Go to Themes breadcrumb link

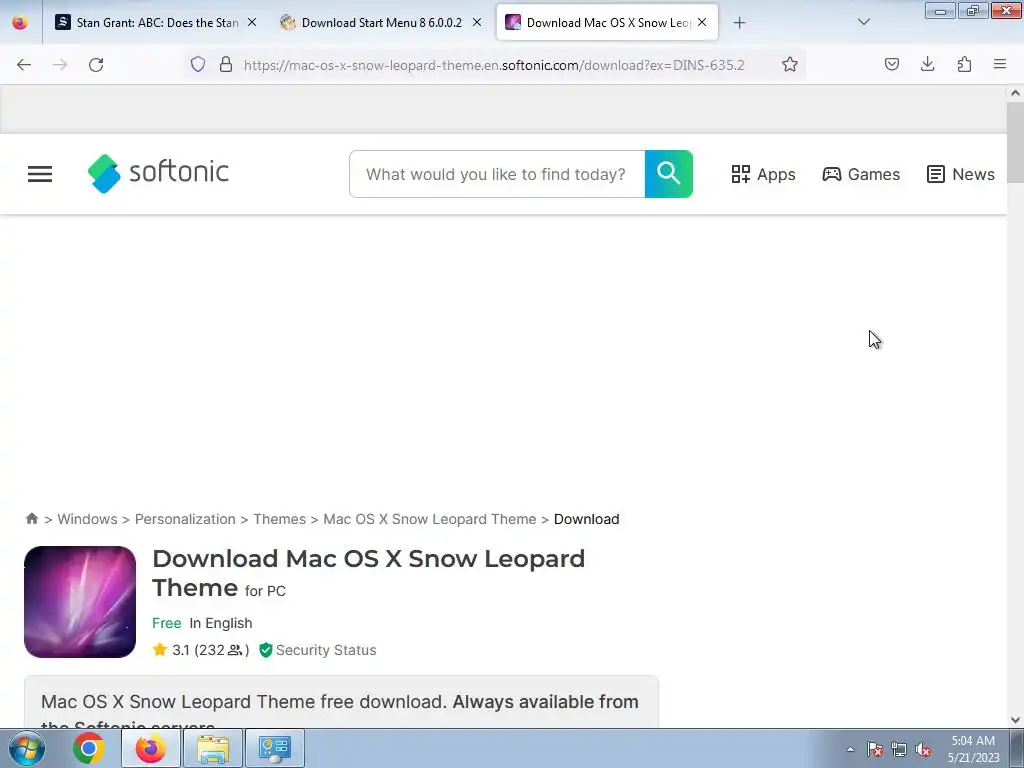coord(280,519)
